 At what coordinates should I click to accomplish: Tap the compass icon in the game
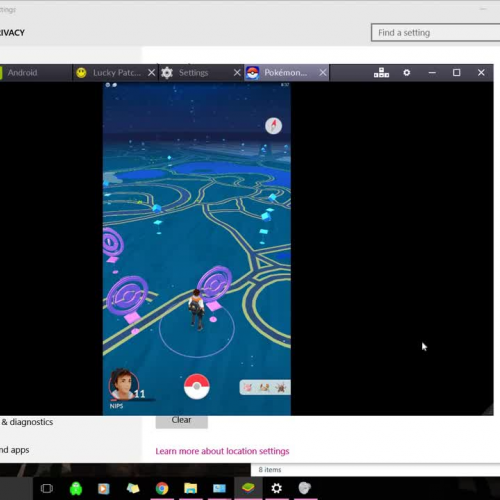[273, 126]
